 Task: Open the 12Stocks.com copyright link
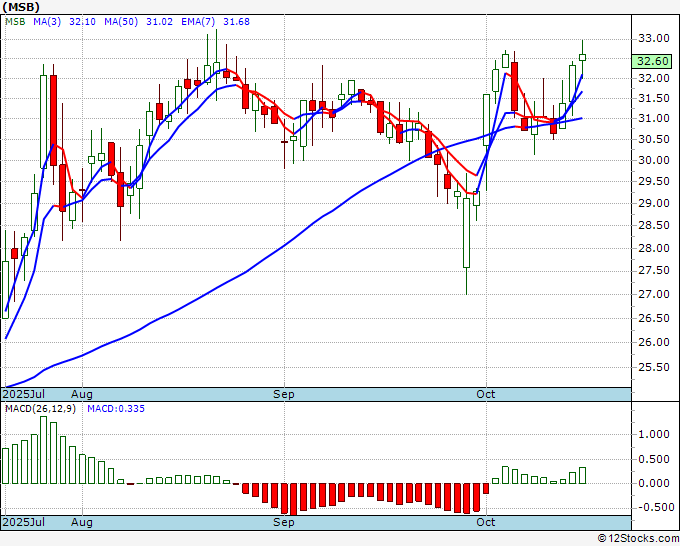(638, 539)
